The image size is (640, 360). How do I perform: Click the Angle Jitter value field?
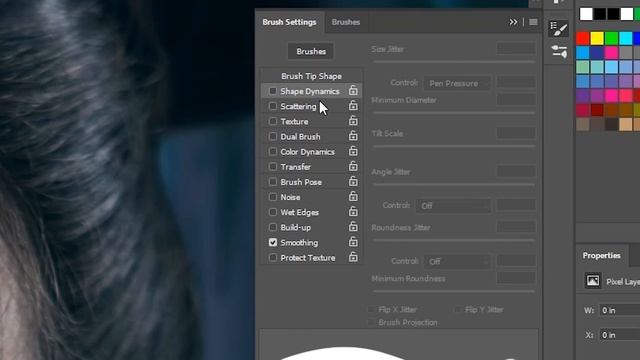click(x=516, y=171)
